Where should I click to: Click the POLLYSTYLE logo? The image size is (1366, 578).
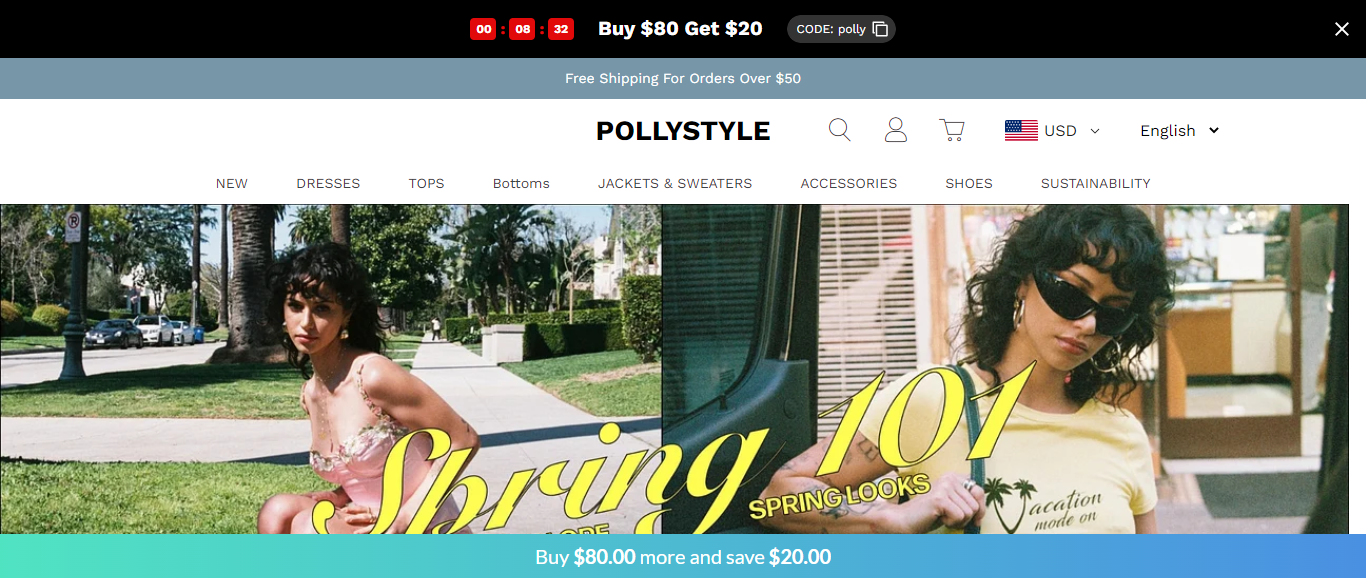pos(683,131)
